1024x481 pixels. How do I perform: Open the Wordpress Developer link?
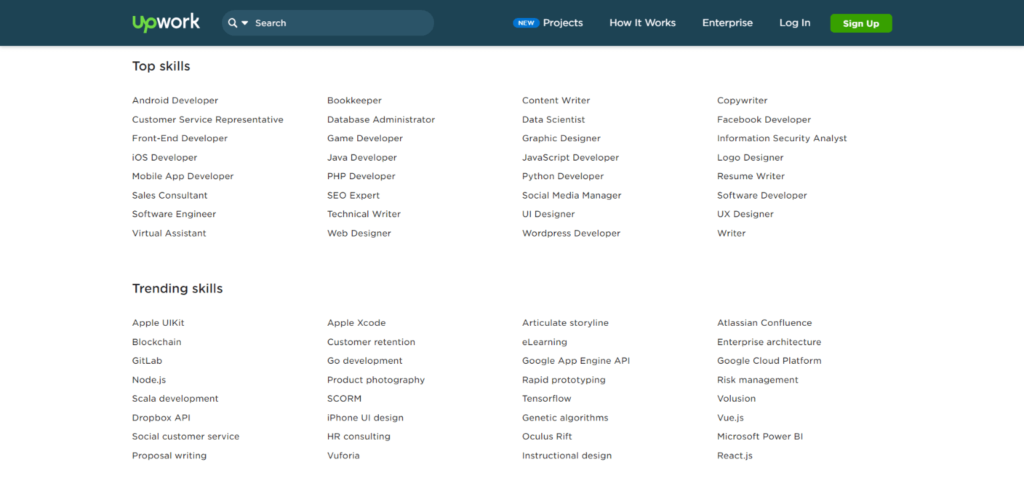(571, 233)
